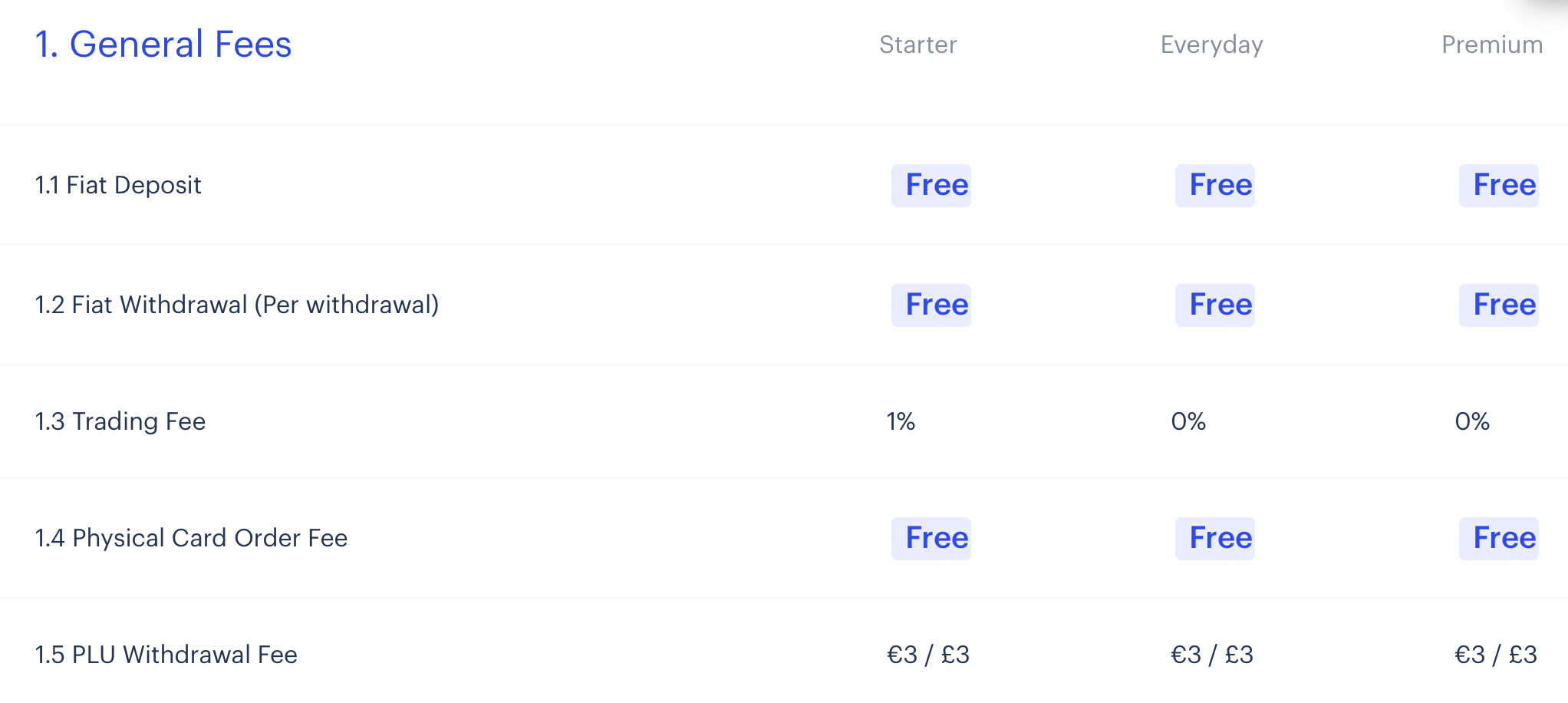
Task: Click the Starter Free badge for Physical Card
Action: click(931, 539)
